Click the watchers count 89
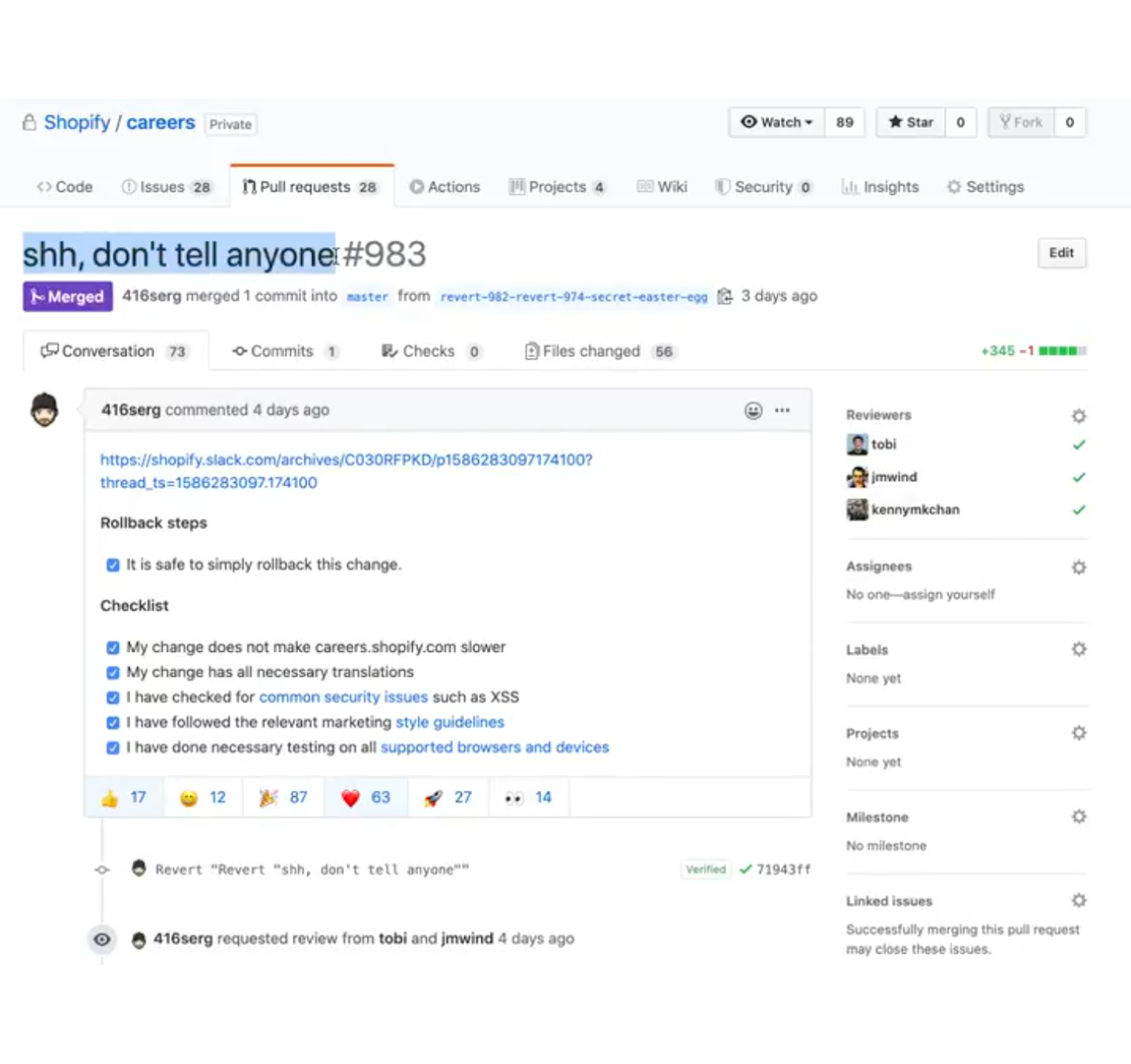Screen dimensions: 1131x1064 [845, 122]
